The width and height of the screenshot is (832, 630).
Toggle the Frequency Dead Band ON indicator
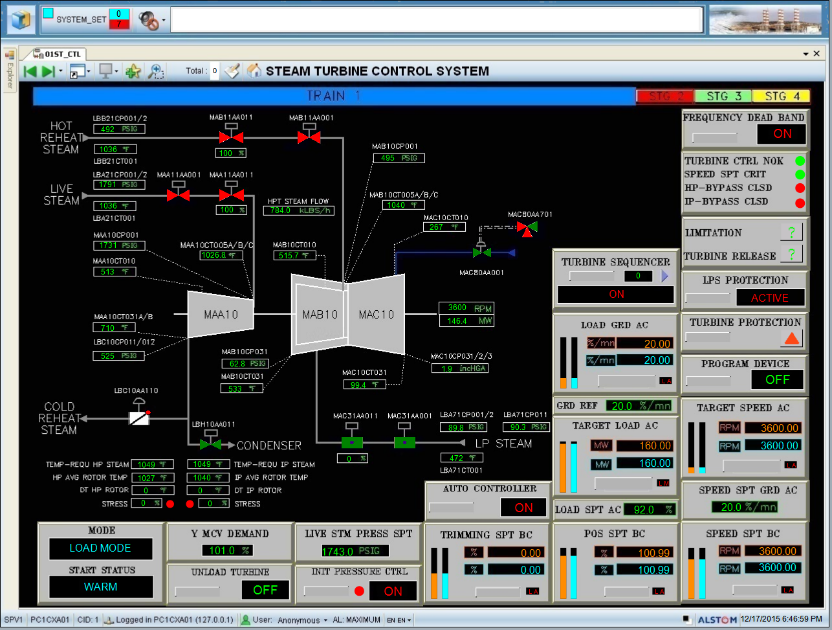coord(781,134)
